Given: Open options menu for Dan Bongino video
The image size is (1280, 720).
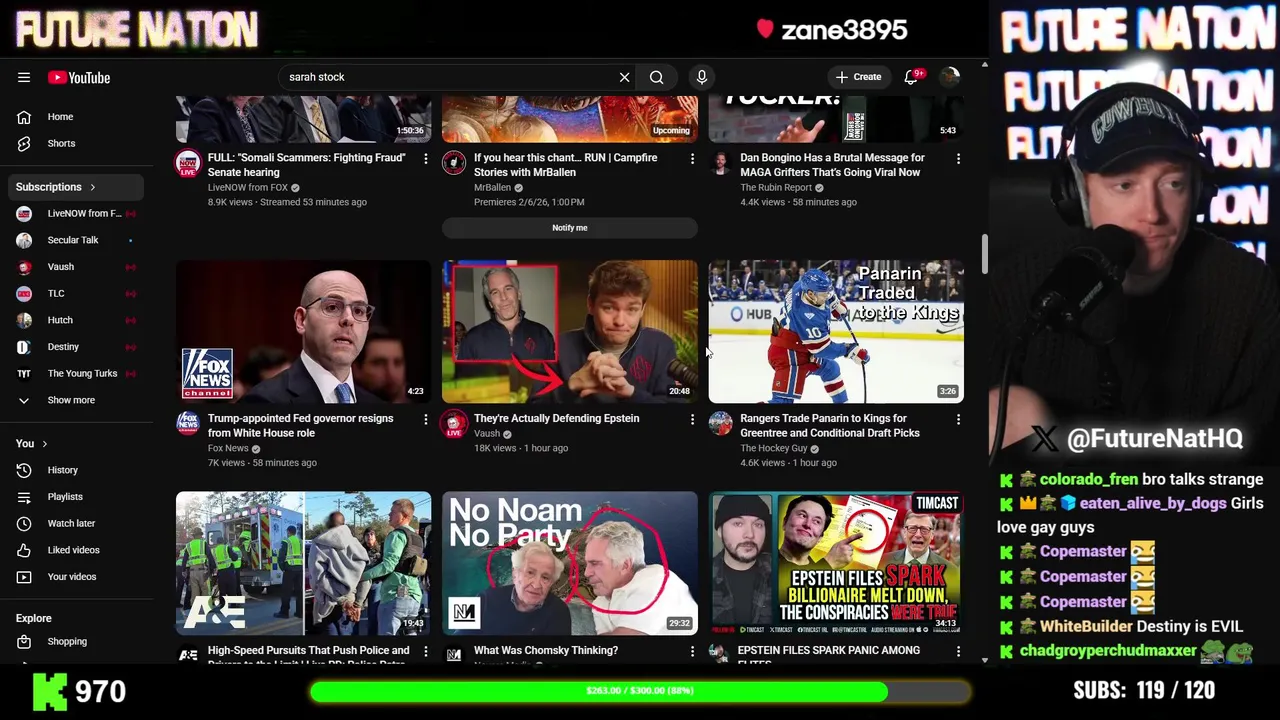Looking at the screenshot, I should [958, 158].
